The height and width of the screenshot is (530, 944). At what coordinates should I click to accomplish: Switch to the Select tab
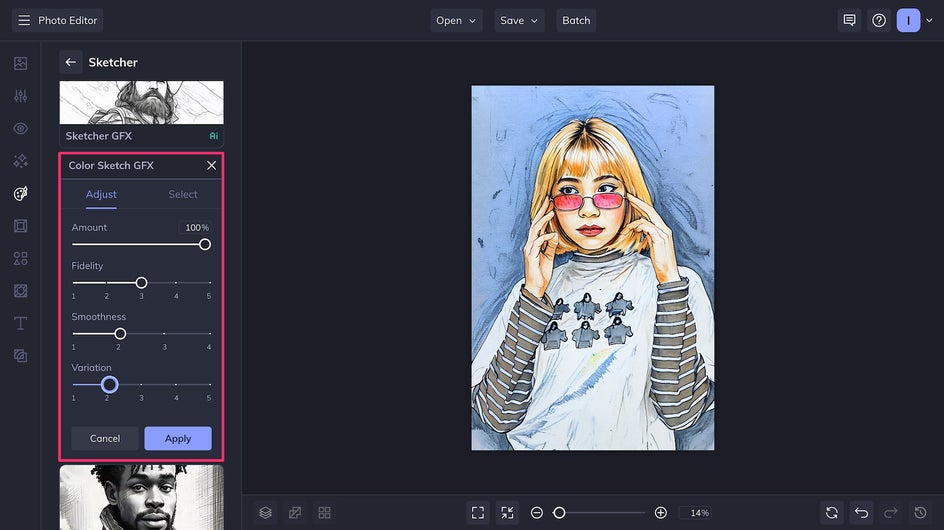pyautogui.click(x=182, y=195)
